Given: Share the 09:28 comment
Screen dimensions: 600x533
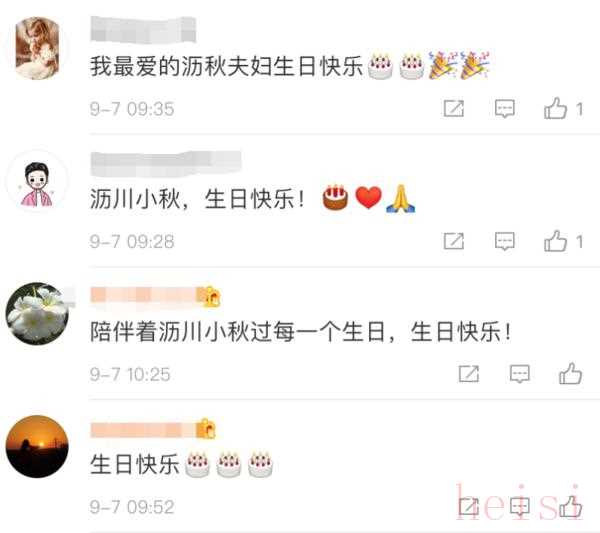Looking at the screenshot, I should point(454,241).
